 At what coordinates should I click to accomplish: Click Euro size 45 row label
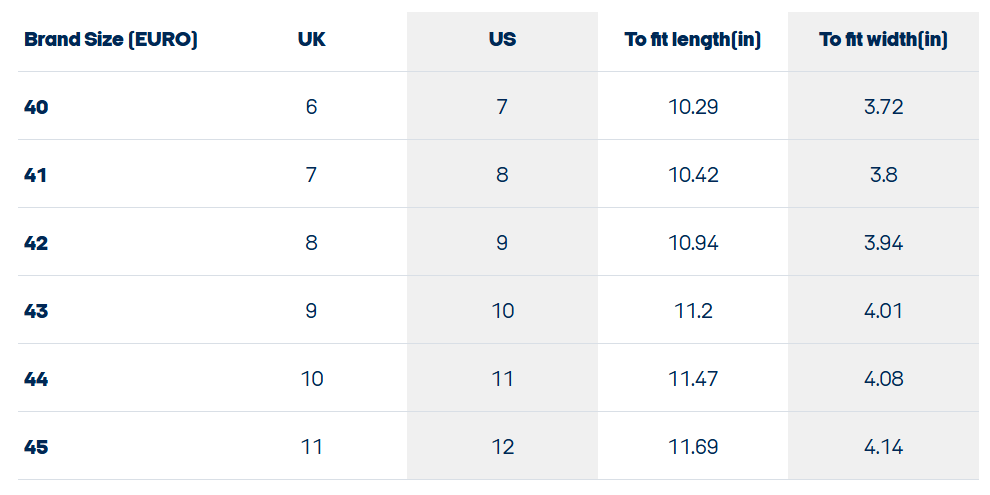(36, 447)
